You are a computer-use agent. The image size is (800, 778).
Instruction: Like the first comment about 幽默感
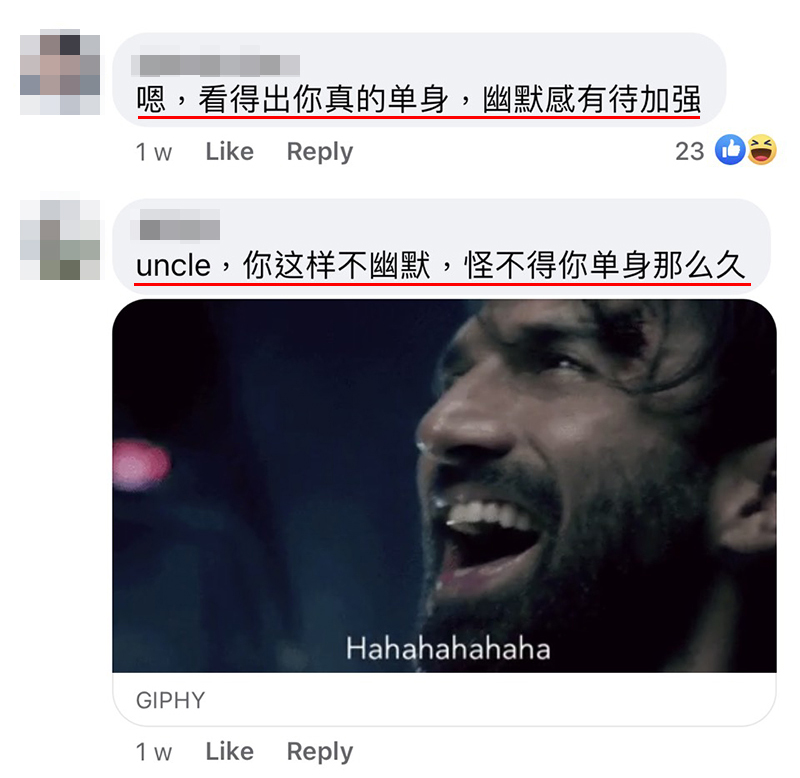click(230, 152)
